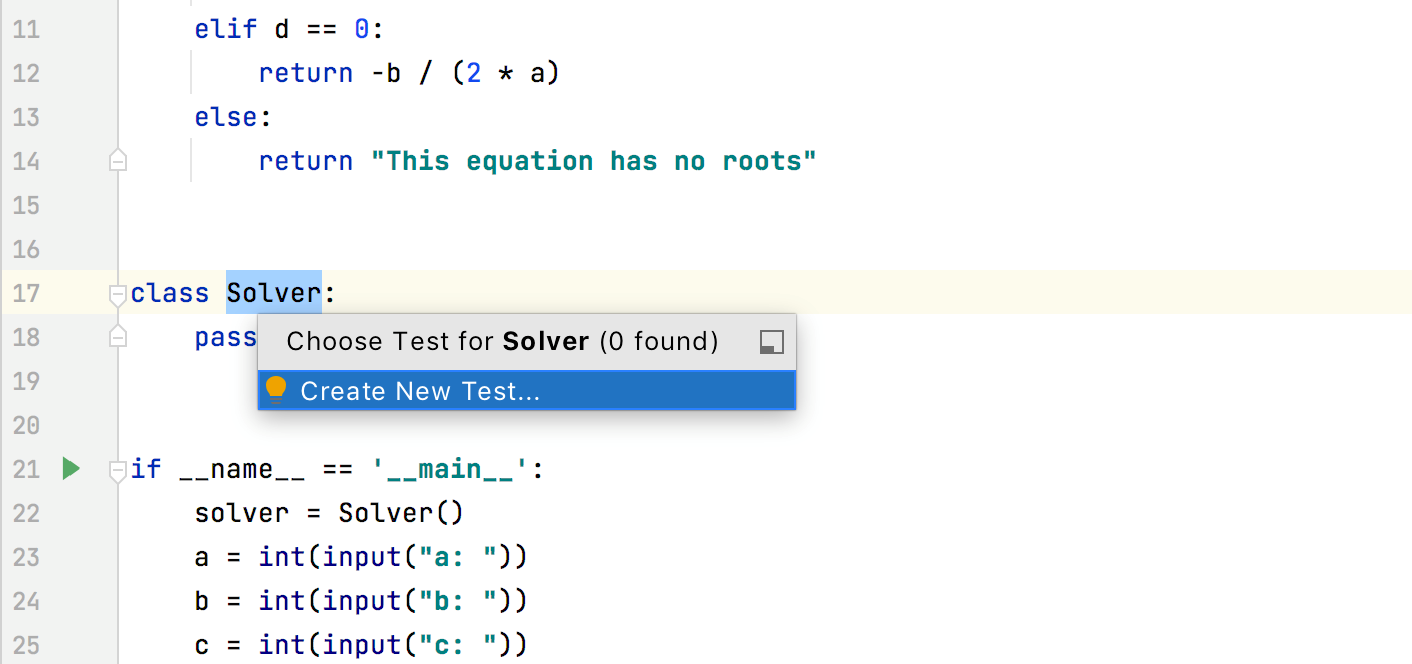1412x664 pixels.
Task: Click the lightbulb icon beside Create New Test
Action: pyautogui.click(x=276, y=389)
